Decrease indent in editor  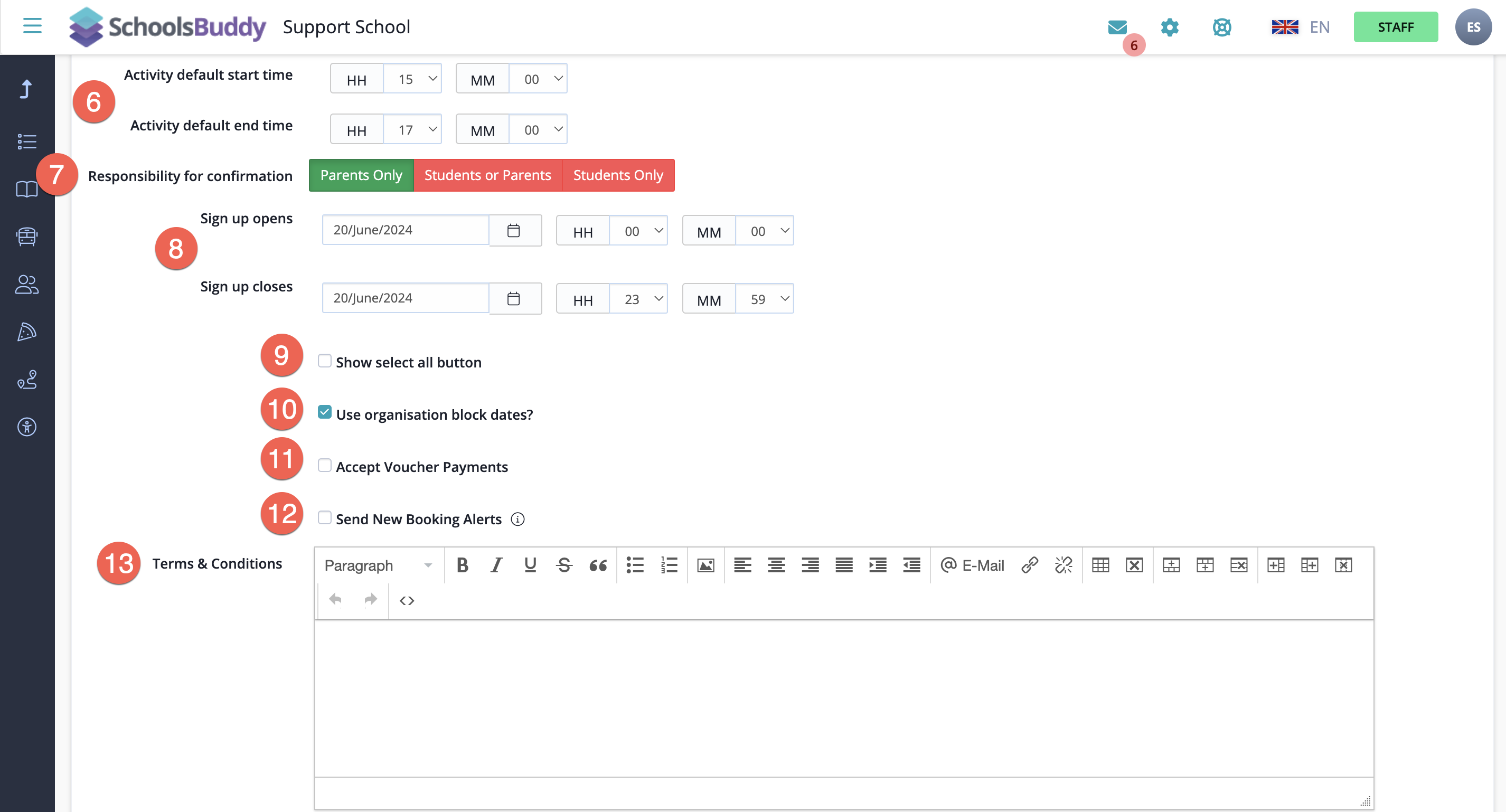click(912, 565)
